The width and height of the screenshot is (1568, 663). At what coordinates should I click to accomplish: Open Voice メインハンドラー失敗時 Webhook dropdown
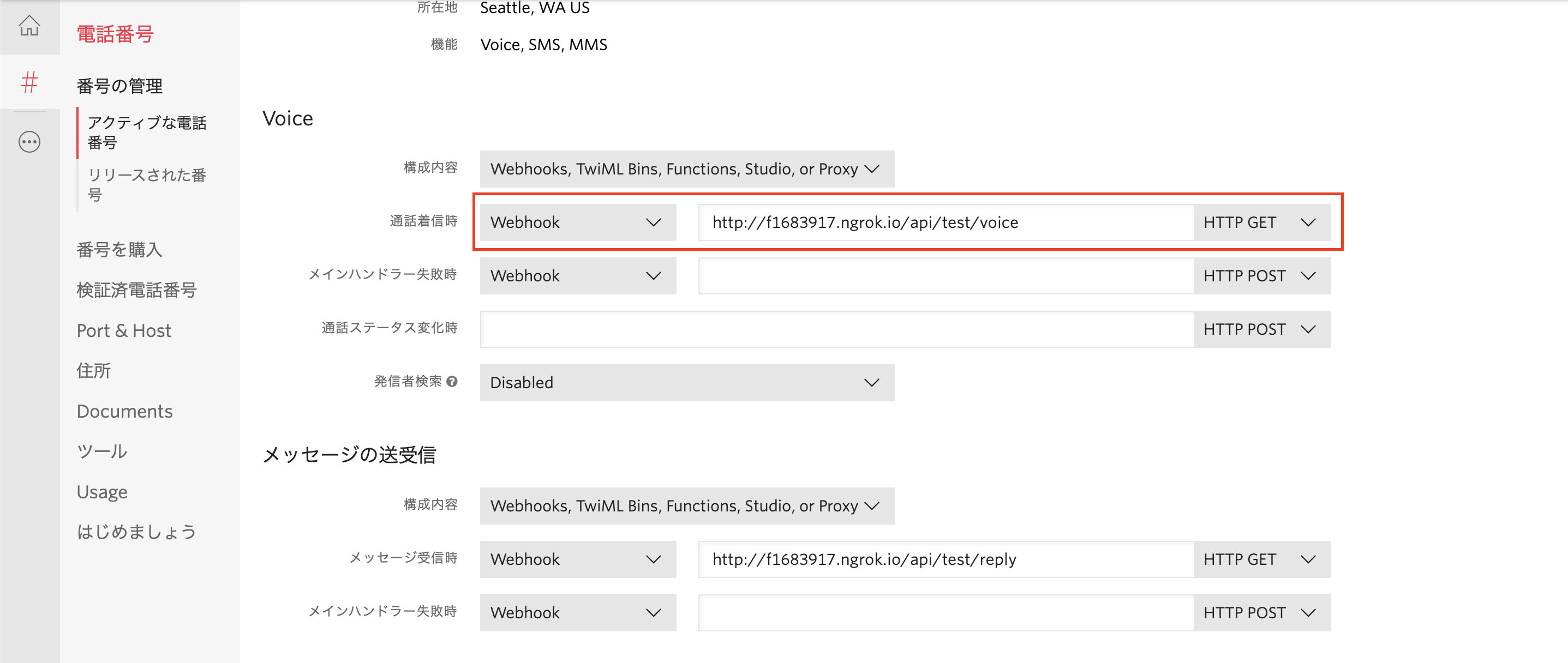(x=578, y=276)
